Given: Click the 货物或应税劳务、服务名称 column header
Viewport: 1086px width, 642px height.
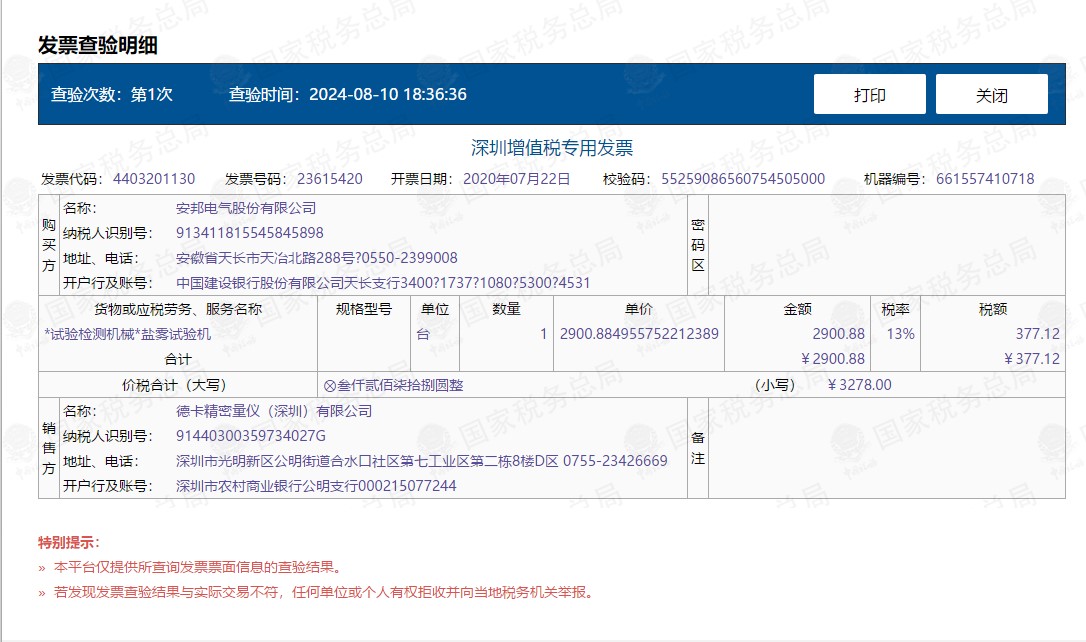Looking at the screenshot, I should coord(178,309).
